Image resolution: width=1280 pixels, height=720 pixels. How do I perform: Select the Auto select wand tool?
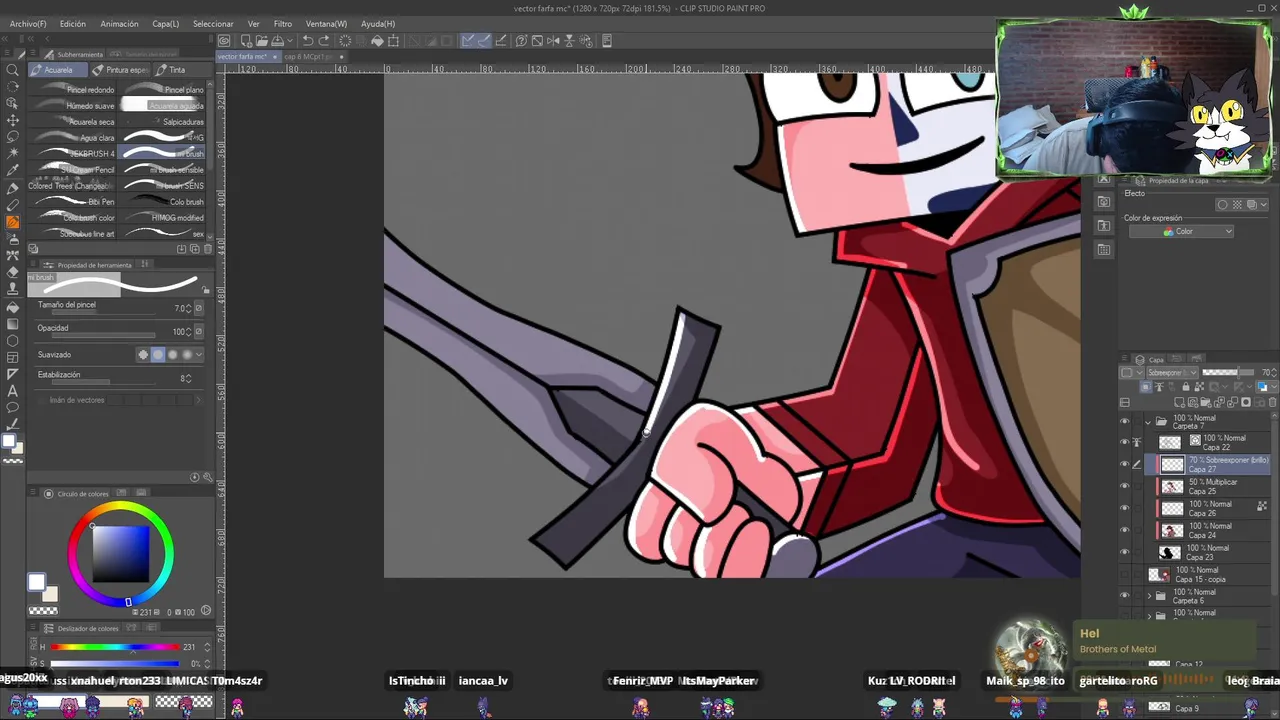[13, 154]
